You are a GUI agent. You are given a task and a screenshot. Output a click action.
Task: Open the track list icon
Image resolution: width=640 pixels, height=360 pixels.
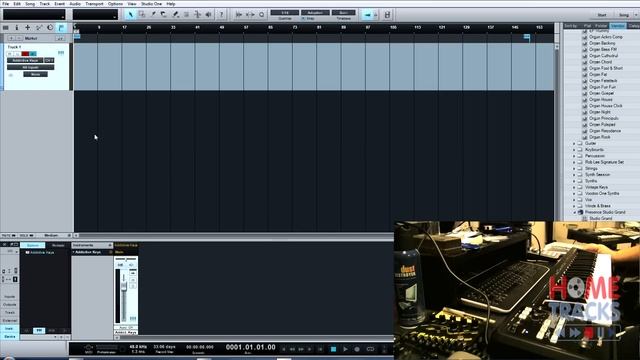click(x=6, y=28)
